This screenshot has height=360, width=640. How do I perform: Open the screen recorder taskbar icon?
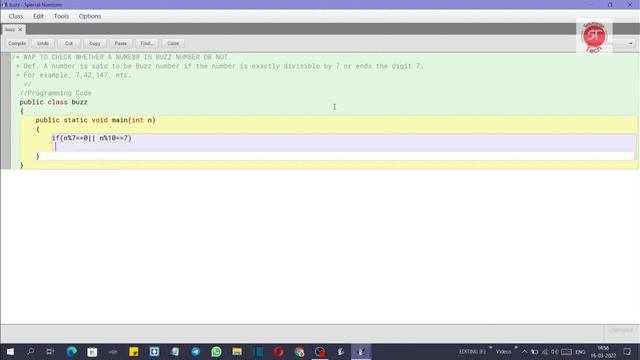(x=320, y=351)
